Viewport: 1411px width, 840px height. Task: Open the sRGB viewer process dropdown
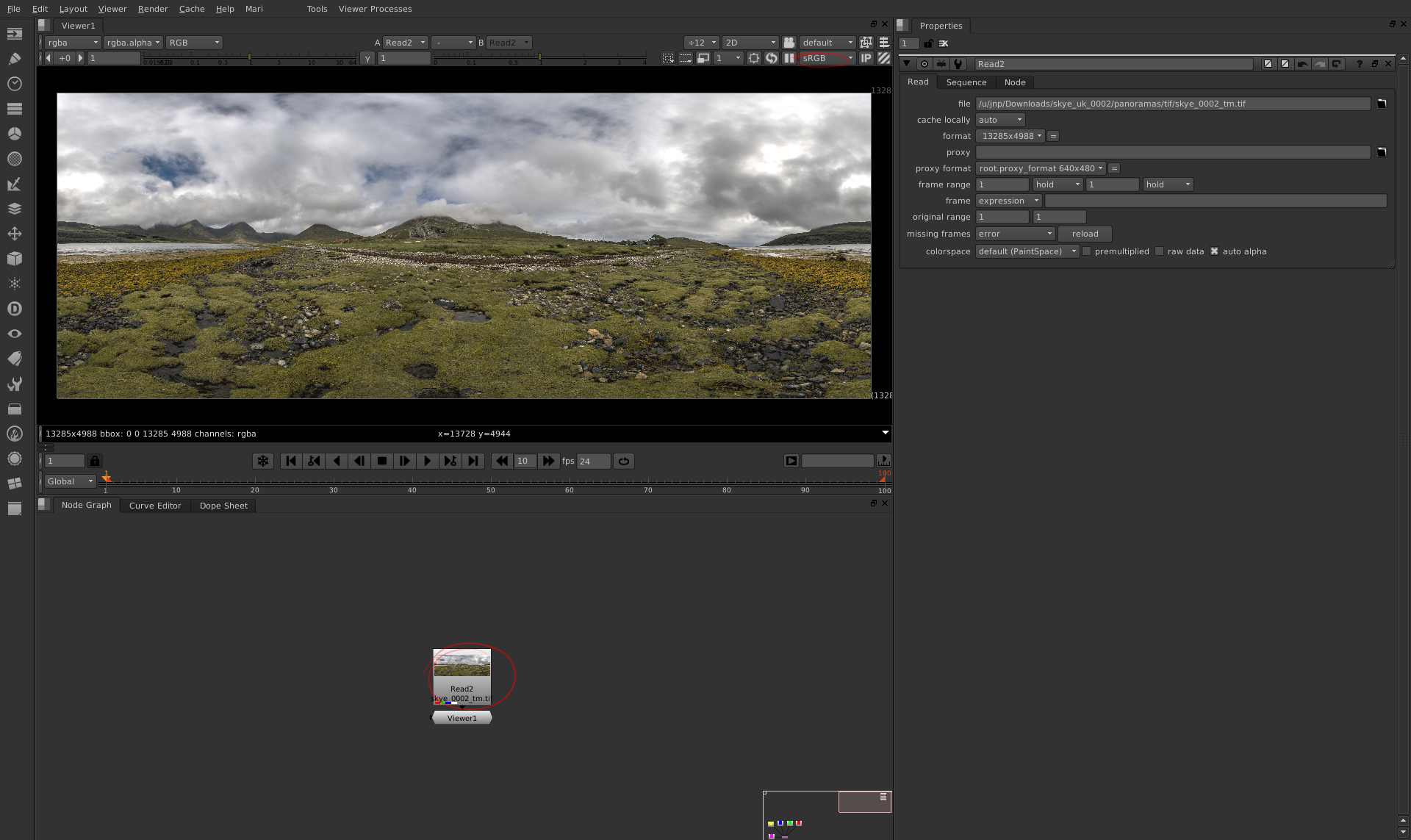(x=827, y=58)
